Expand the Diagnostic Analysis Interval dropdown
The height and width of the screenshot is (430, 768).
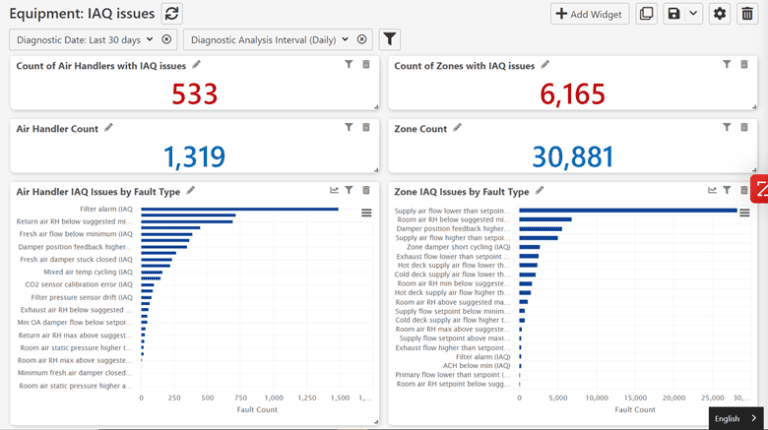345,39
